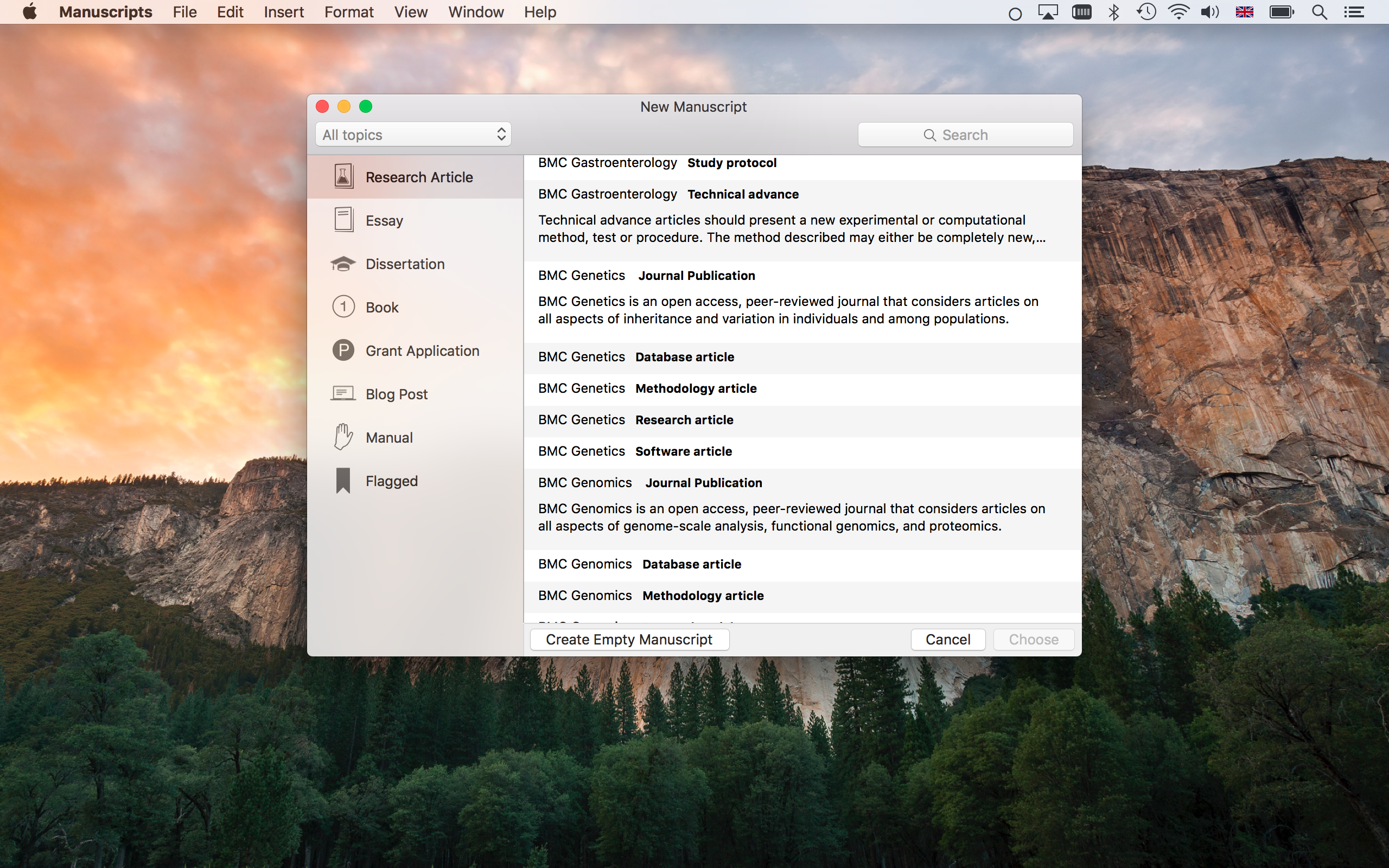The image size is (1389, 868).
Task: Select the Book category icon
Action: click(343, 307)
